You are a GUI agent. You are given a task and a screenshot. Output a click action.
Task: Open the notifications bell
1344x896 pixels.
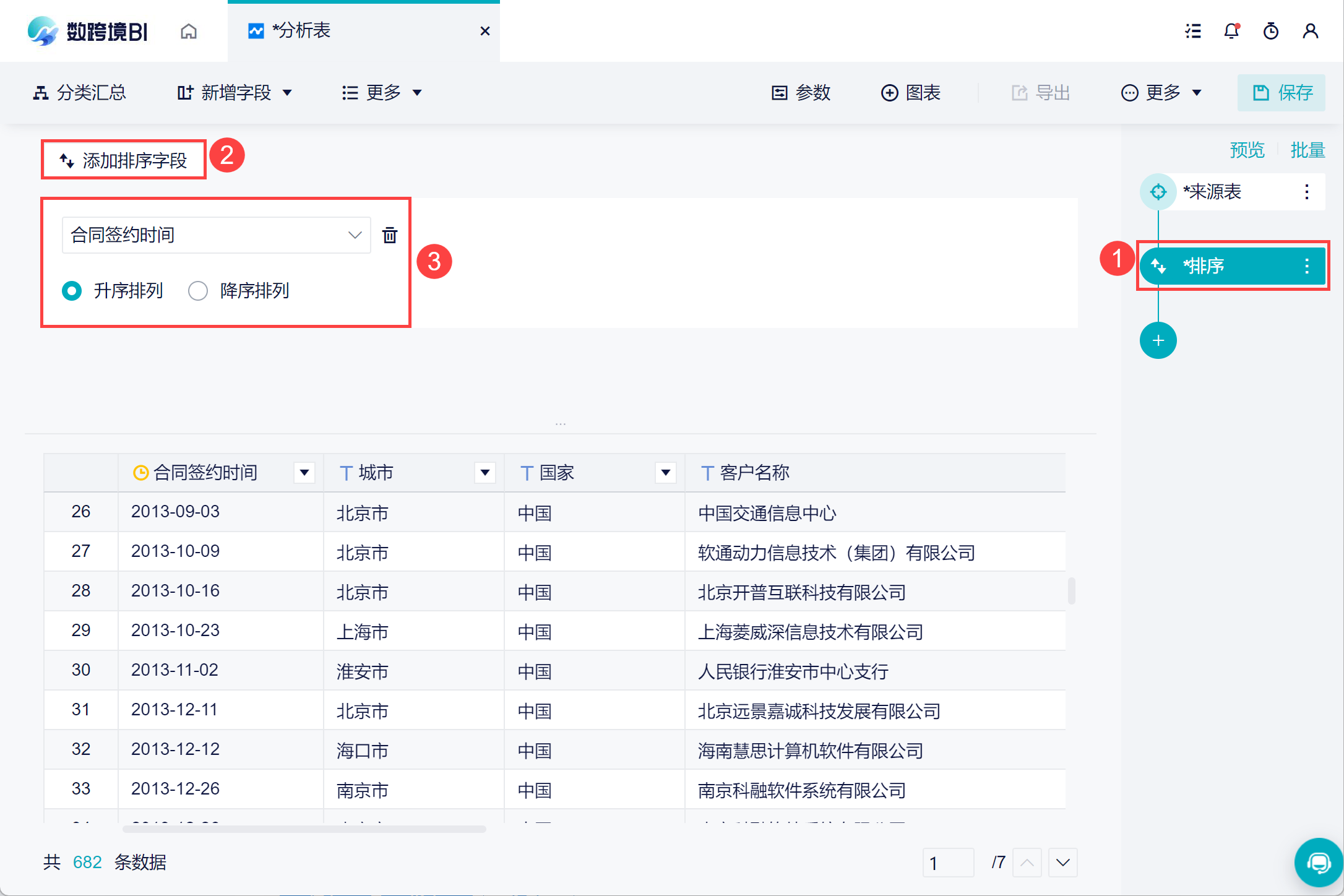pyautogui.click(x=1232, y=31)
